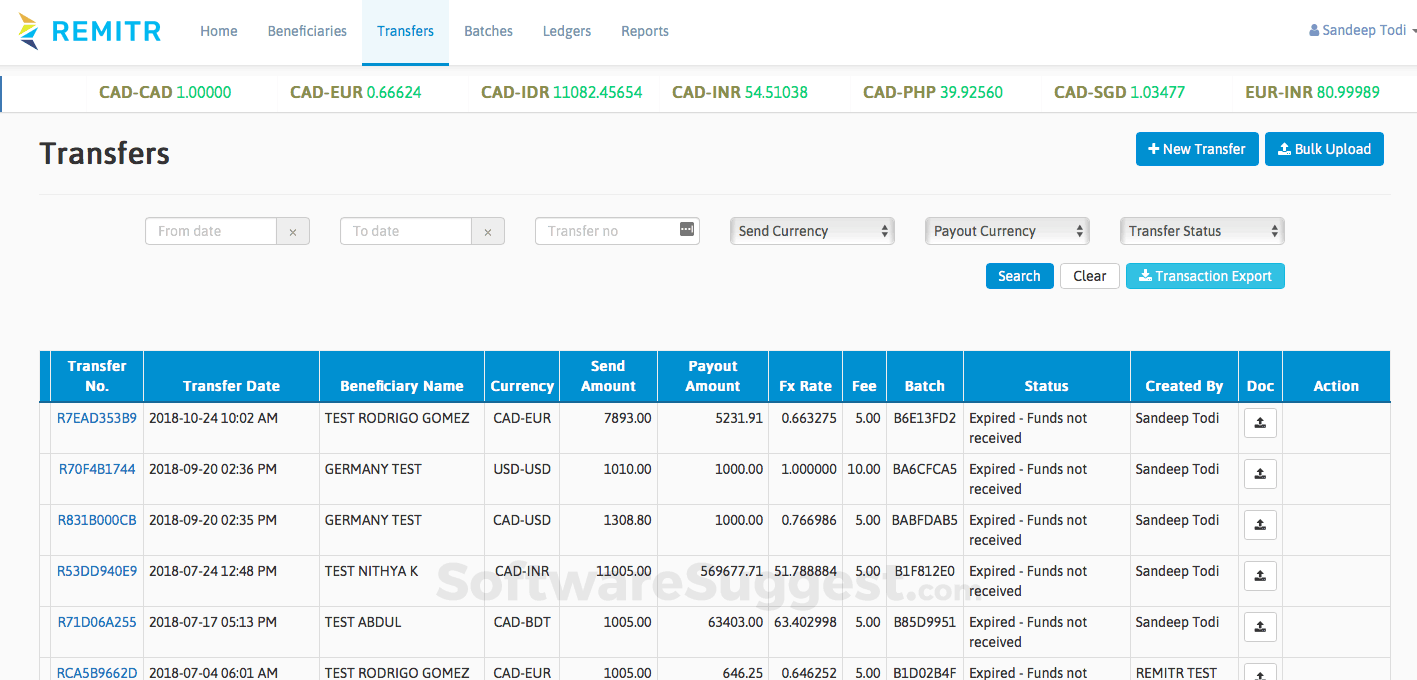
Task: Click the keyboard icon in Transfer no field
Action: [x=686, y=230]
